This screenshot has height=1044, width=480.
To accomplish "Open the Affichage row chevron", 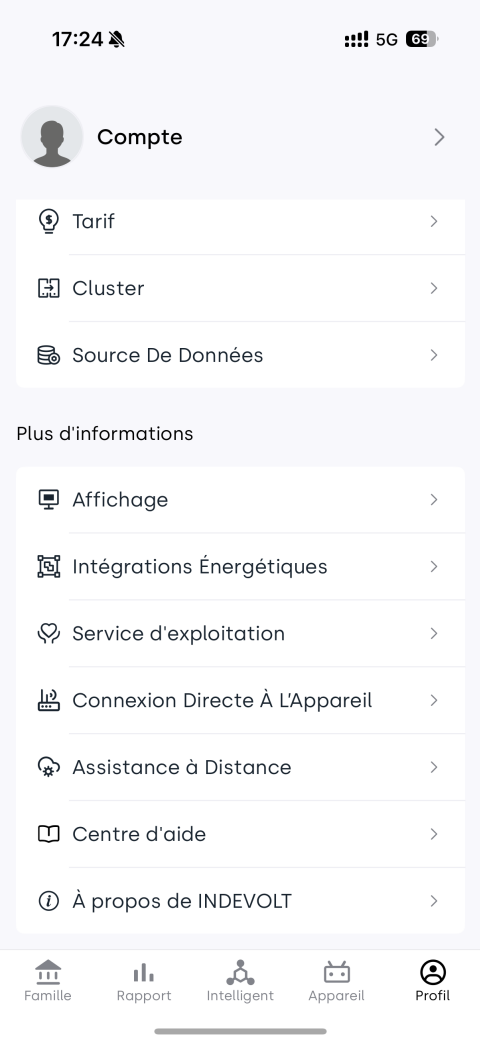I will coord(434,500).
